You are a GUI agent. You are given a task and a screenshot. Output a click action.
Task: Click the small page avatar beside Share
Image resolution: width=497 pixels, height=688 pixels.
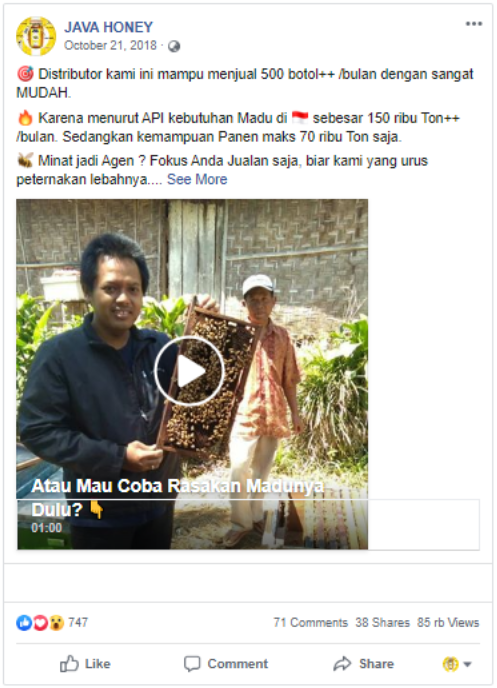pyautogui.click(x=451, y=664)
